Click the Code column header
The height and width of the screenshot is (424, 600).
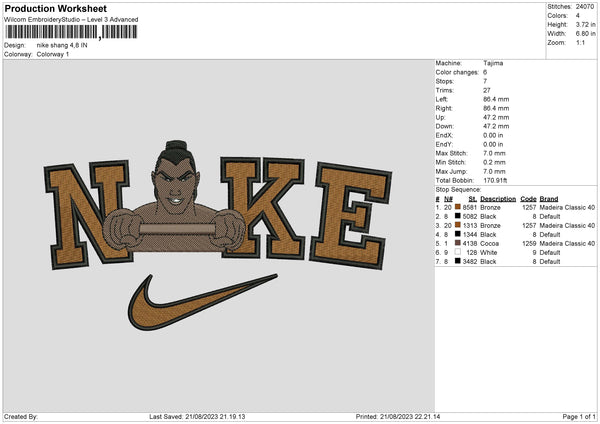tap(528, 199)
